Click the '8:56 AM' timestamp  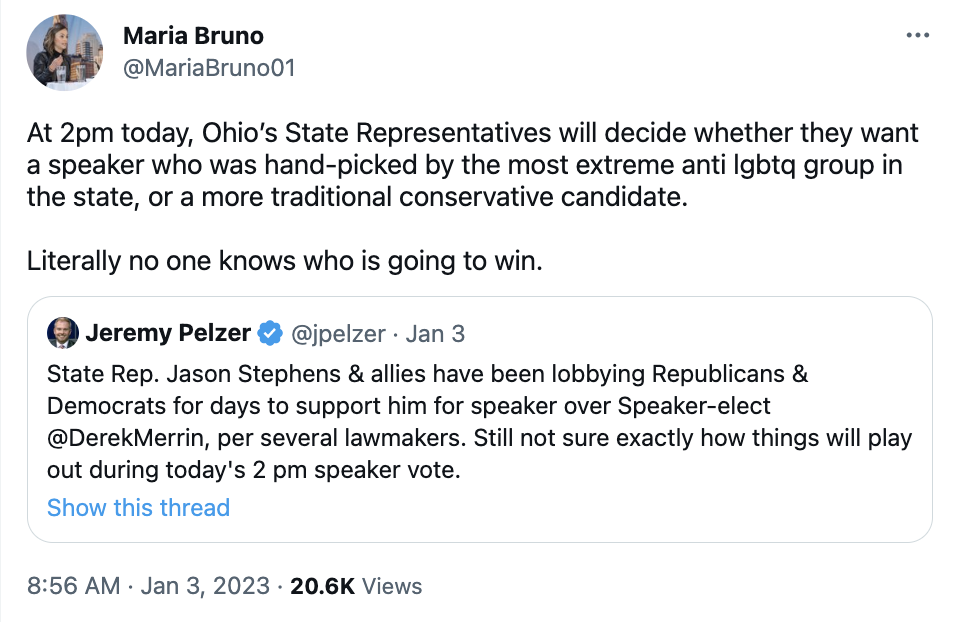(73, 586)
